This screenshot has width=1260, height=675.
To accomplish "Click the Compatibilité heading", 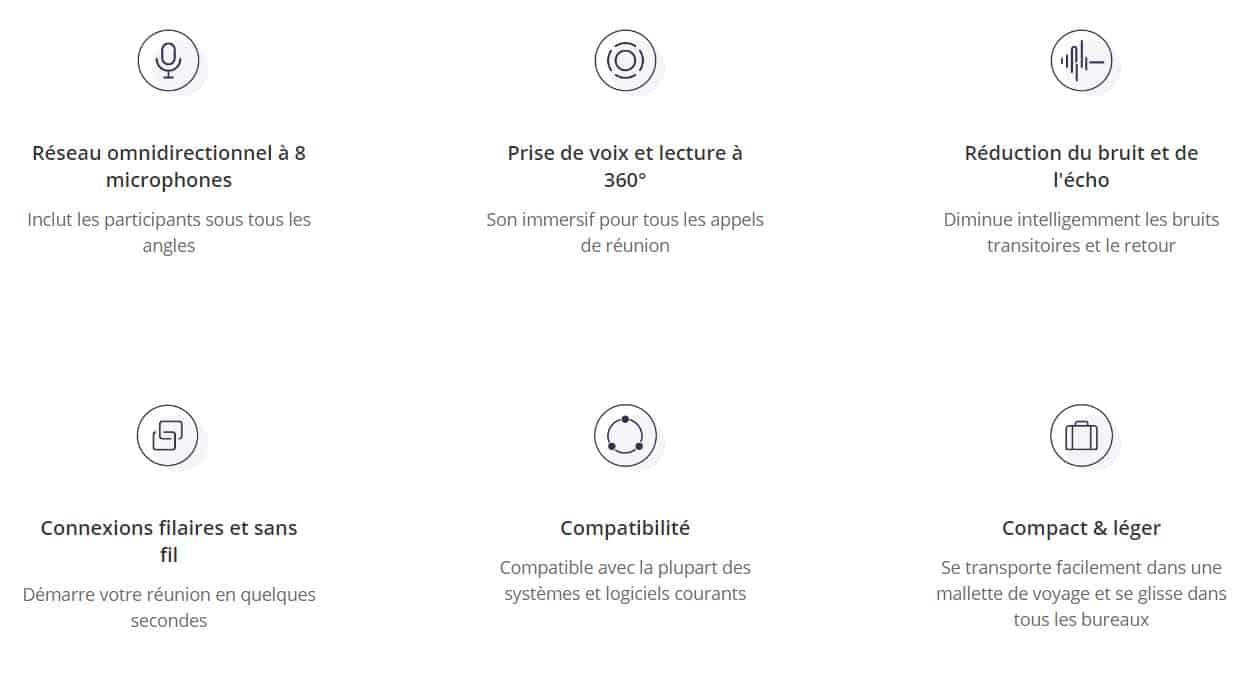I will [x=625, y=528].
